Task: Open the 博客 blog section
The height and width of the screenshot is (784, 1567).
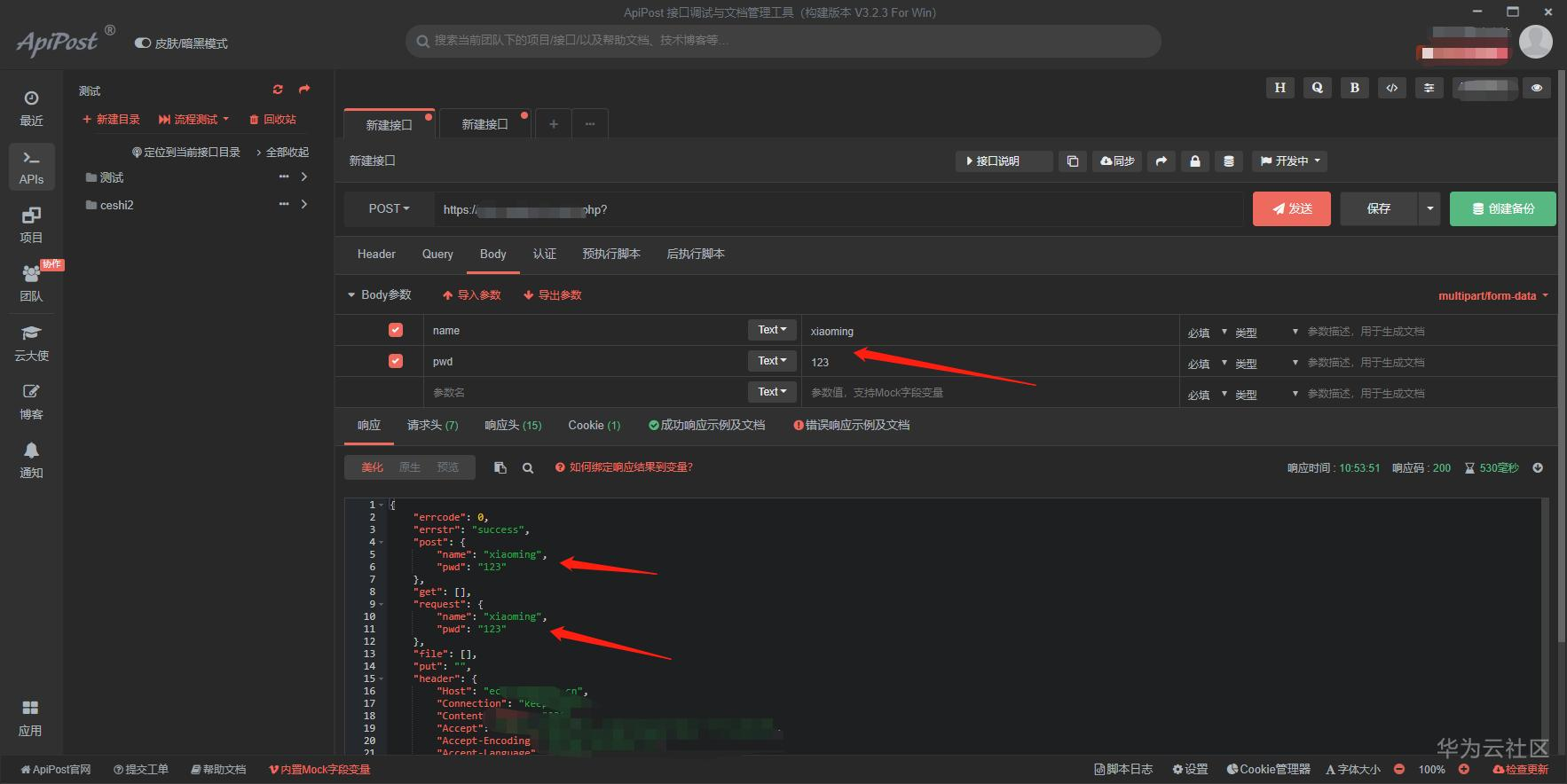Action: click(x=31, y=402)
